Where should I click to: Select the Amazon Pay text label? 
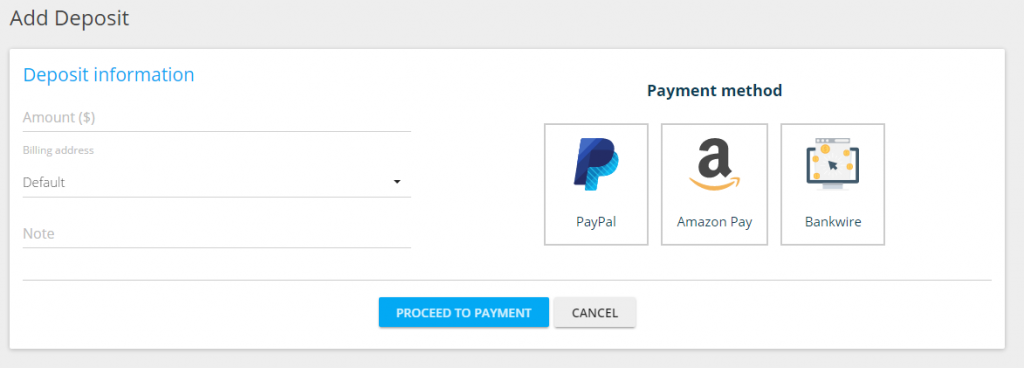714,222
